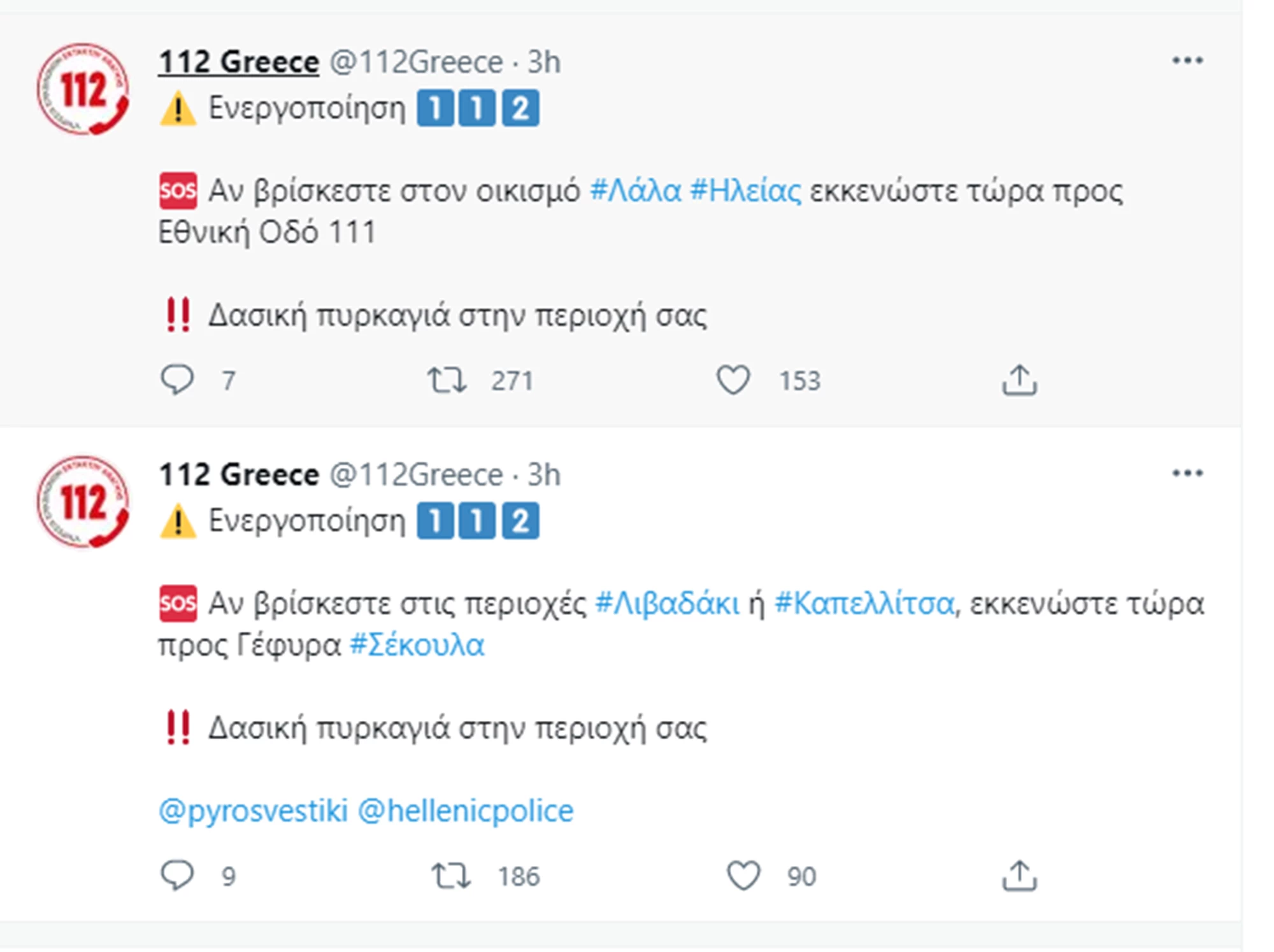Click the underlined 112 Greece name
Image resolution: width=1274 pixels, height=952 pixels.
(x=239, y=62)
